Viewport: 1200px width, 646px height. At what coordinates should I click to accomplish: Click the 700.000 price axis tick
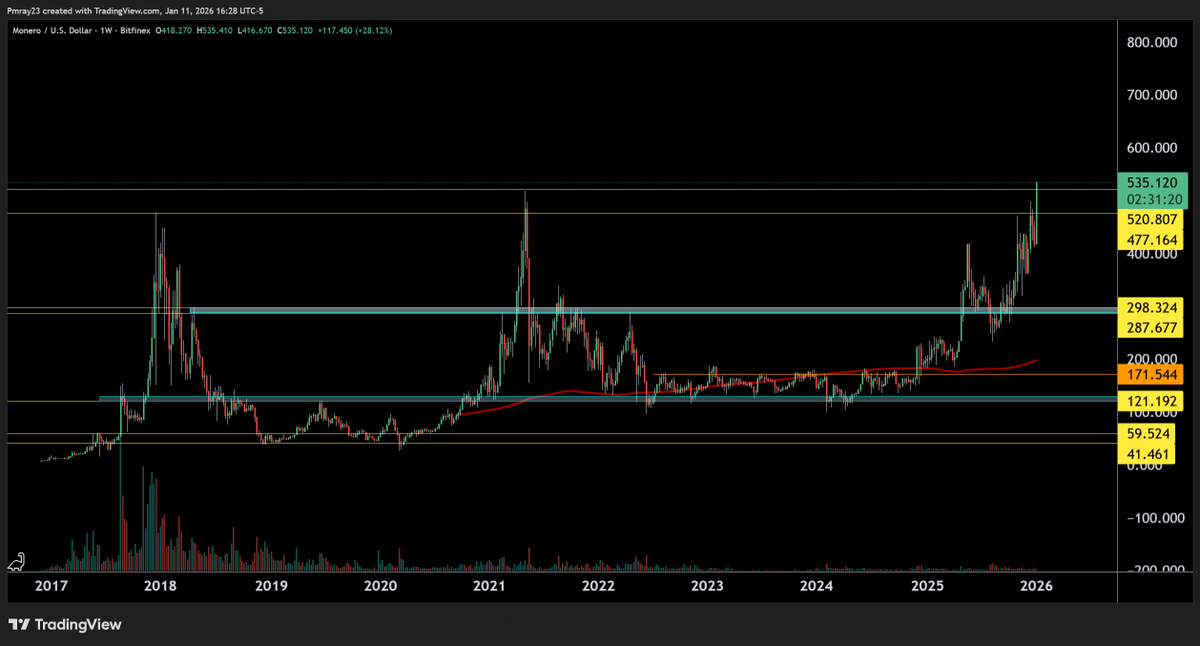(1152, 95)
